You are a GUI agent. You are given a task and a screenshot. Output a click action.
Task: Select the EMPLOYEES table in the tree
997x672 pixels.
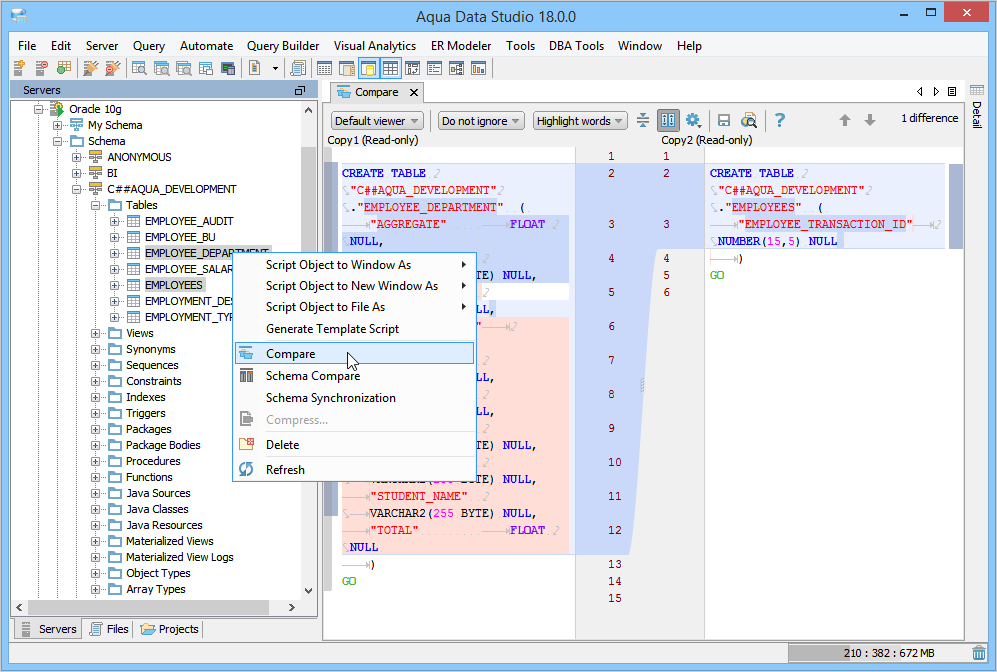174,285
